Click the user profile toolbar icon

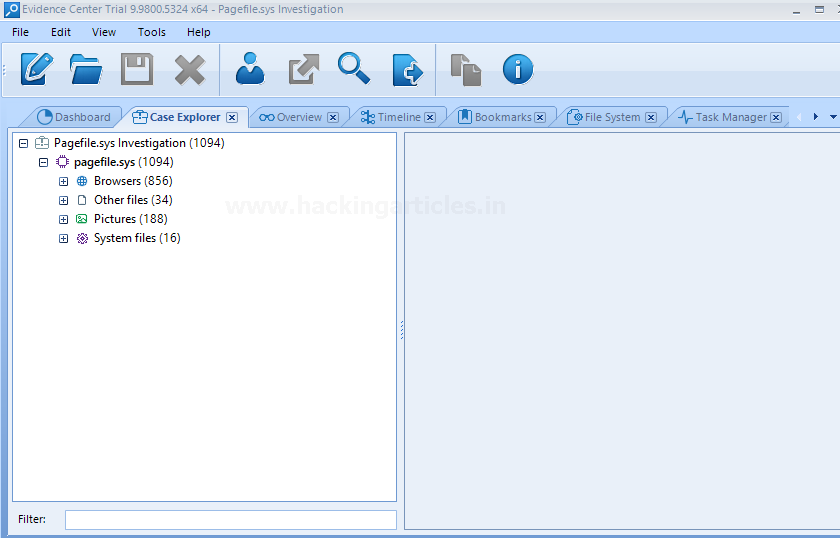pyautogui.click(x=250, y=69)
